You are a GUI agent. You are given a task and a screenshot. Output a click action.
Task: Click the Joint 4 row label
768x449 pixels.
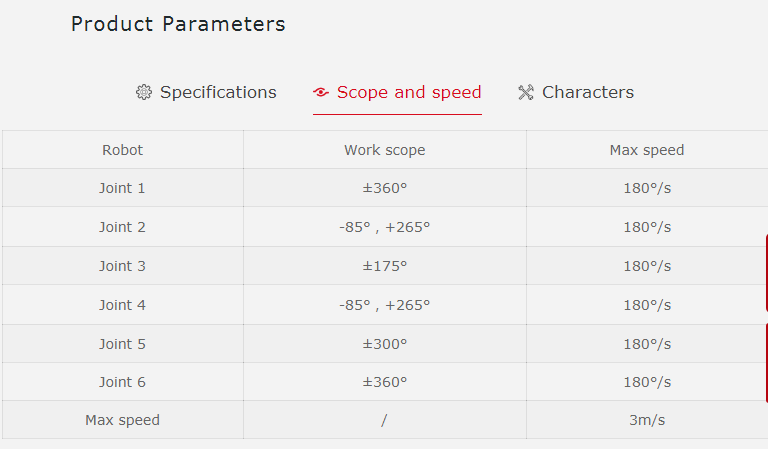click(x=122, y=305)
